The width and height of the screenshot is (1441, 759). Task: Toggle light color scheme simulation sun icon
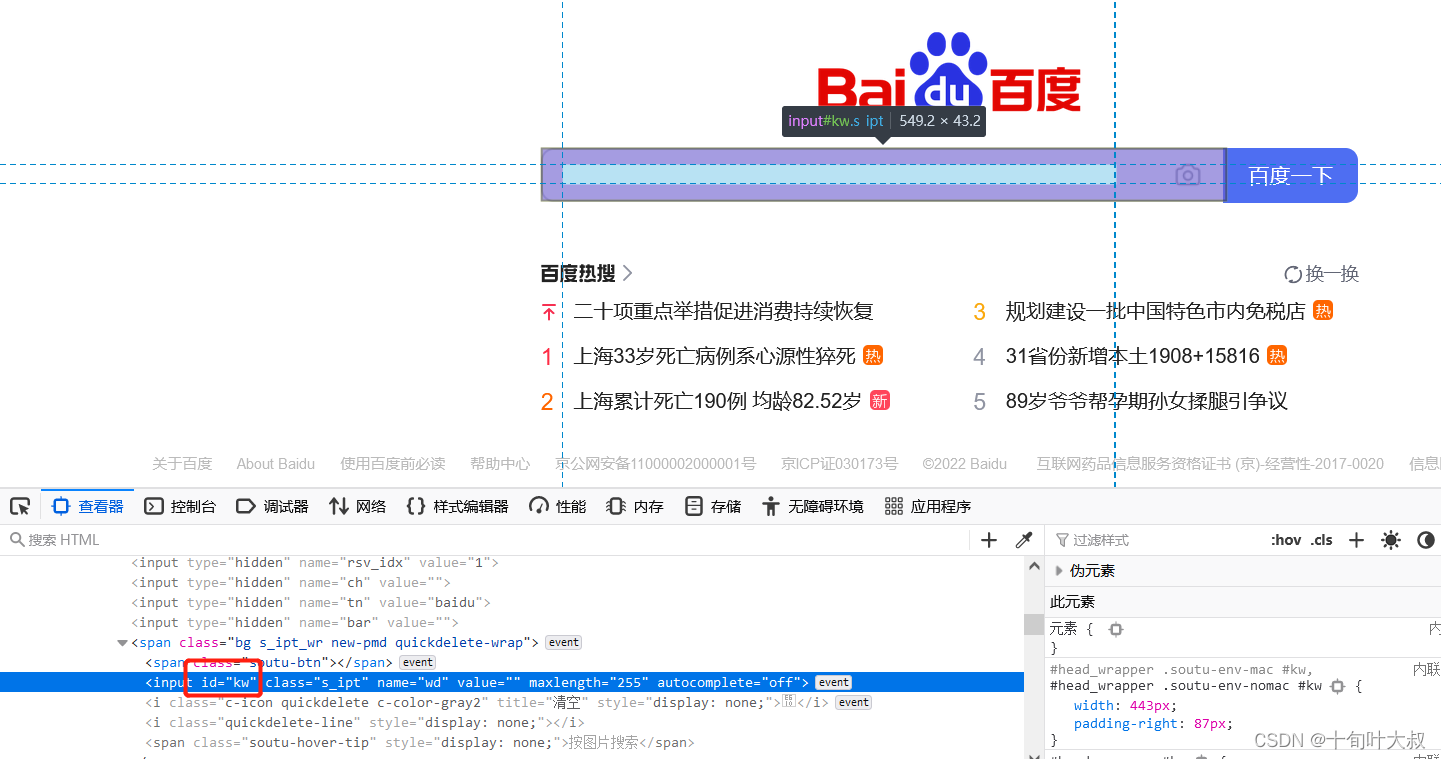pos(1391,539)
